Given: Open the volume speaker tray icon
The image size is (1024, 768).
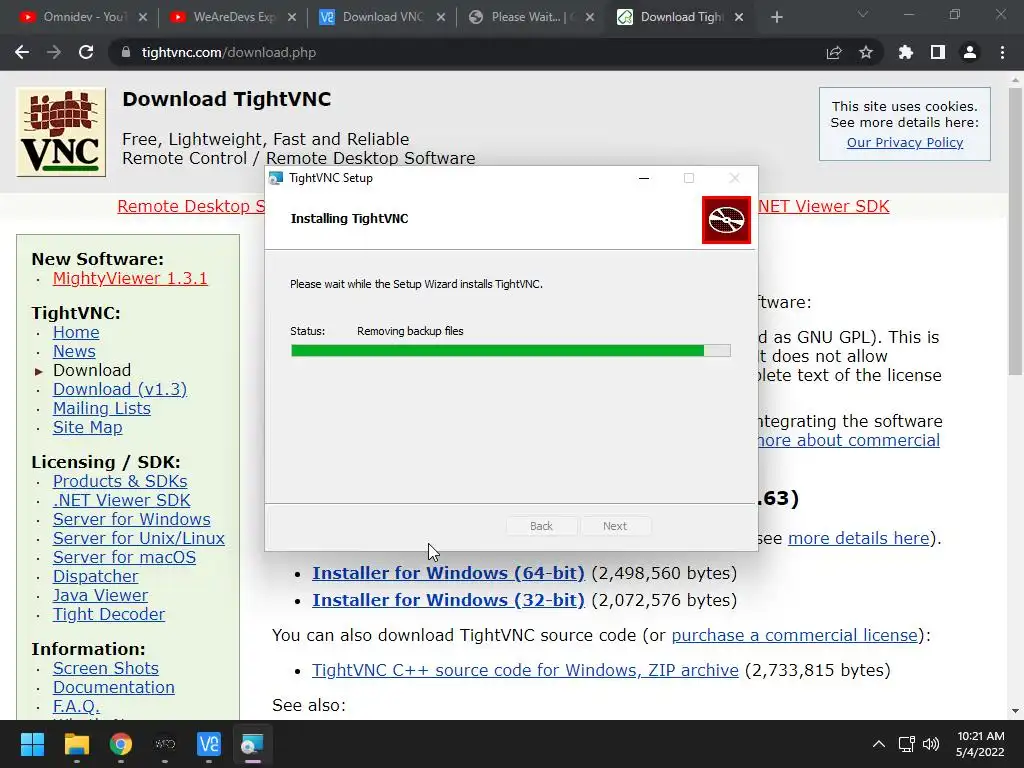Looking at the screenshot, I should point(931,744).
